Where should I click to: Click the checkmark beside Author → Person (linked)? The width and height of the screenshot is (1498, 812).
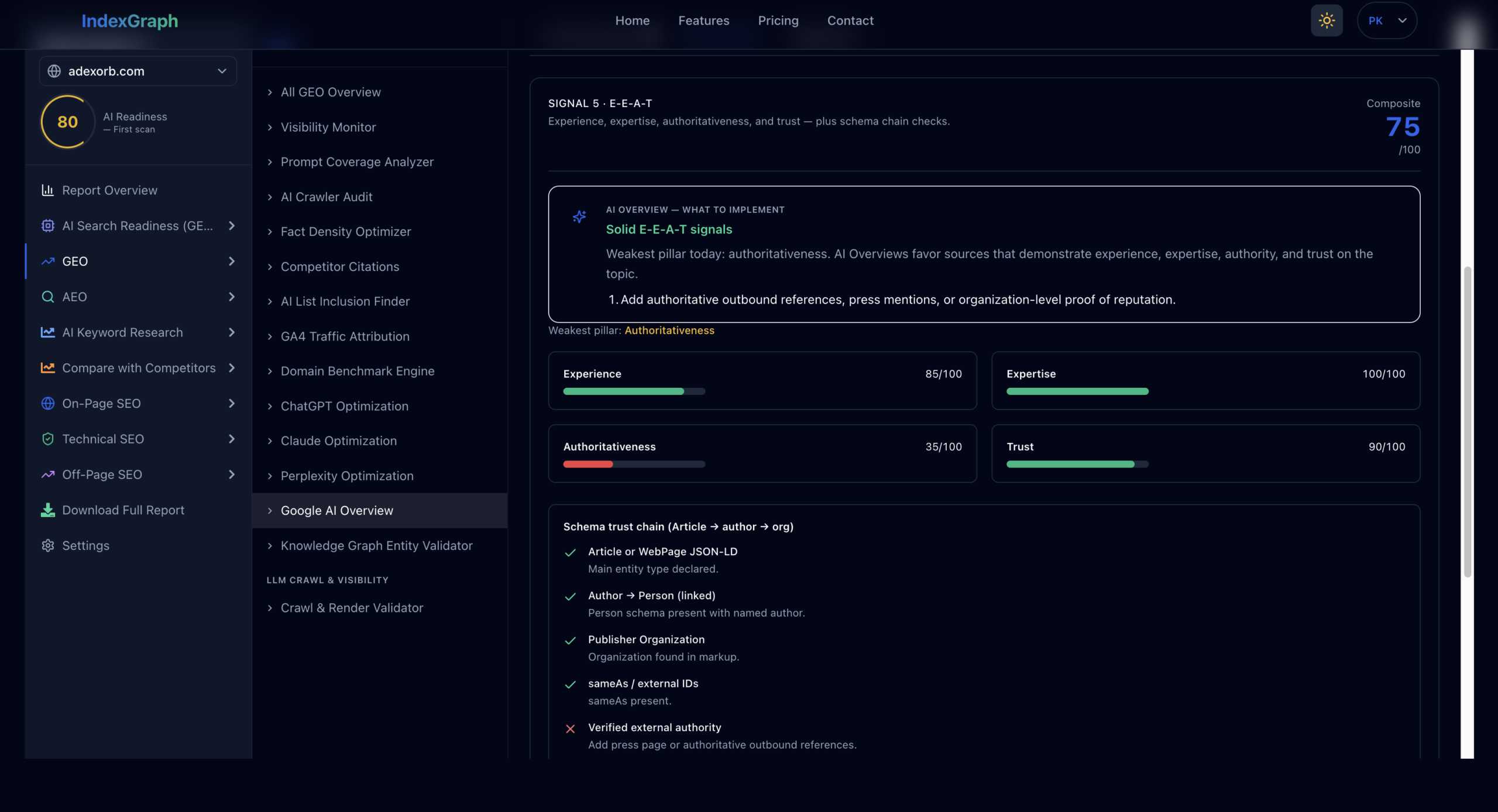click(x=570, y=597)
